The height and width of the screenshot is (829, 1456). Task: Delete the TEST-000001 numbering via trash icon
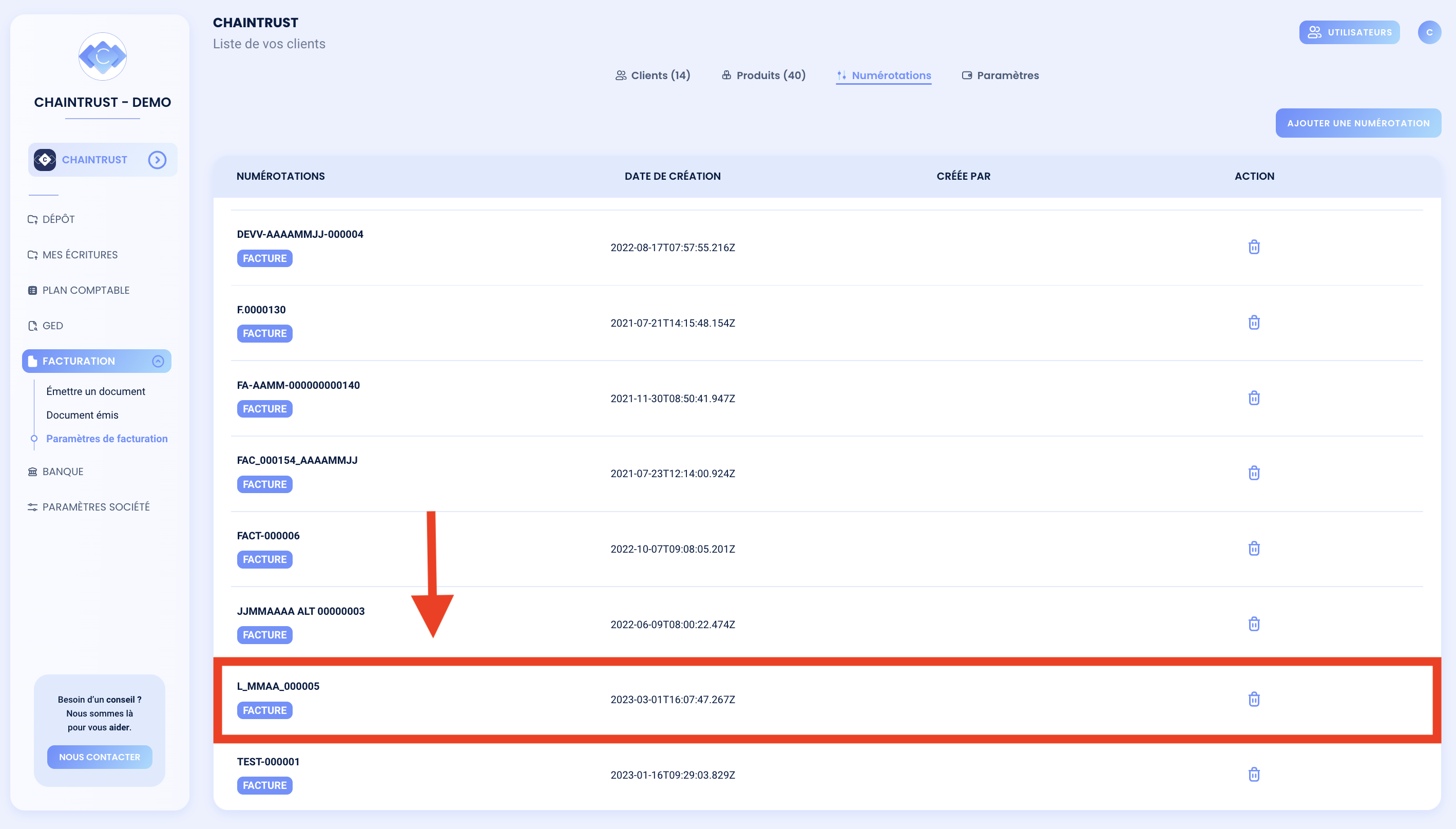tap(1254, 775)
